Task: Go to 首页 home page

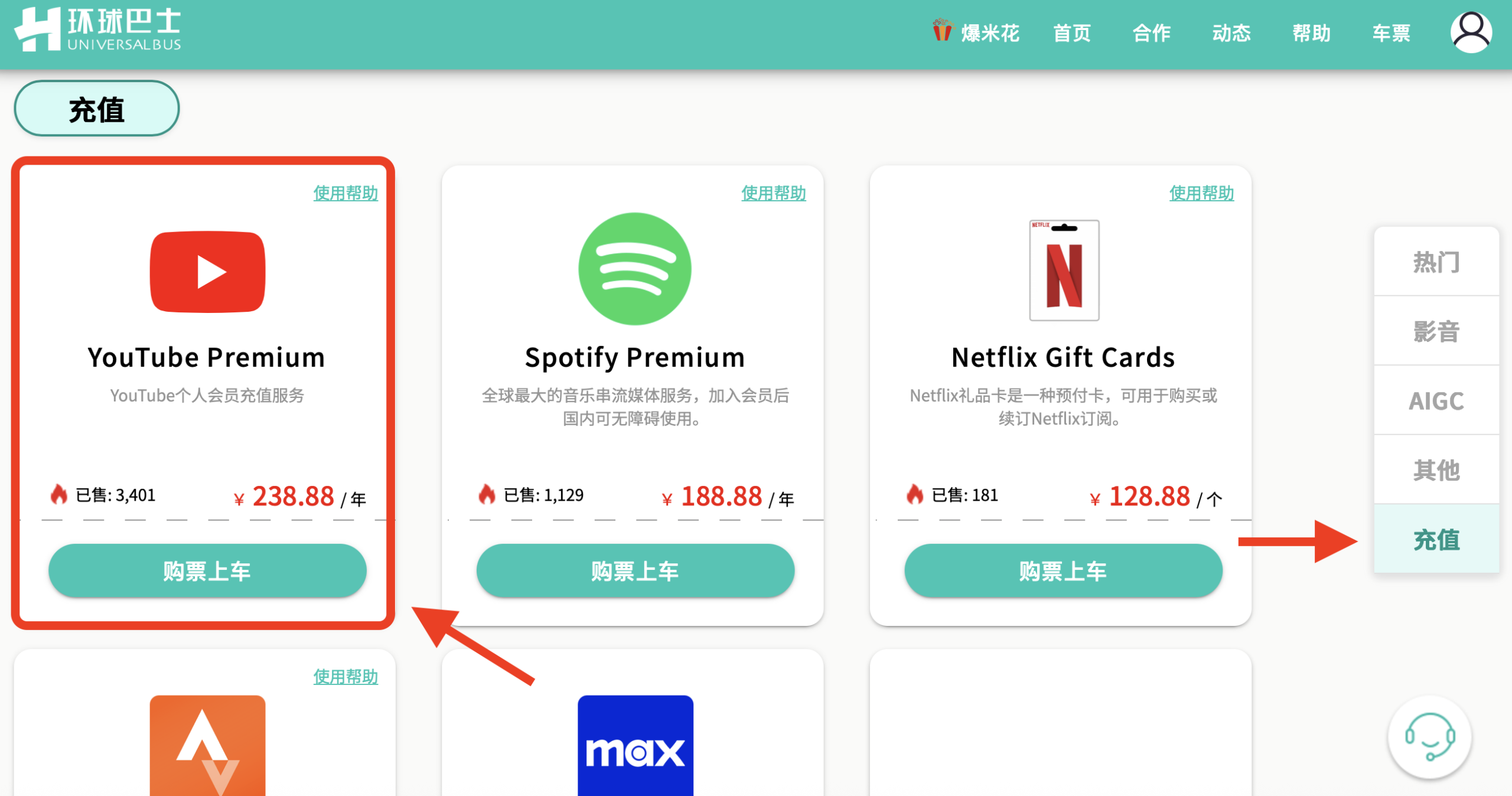Action: pos(1071,33)
